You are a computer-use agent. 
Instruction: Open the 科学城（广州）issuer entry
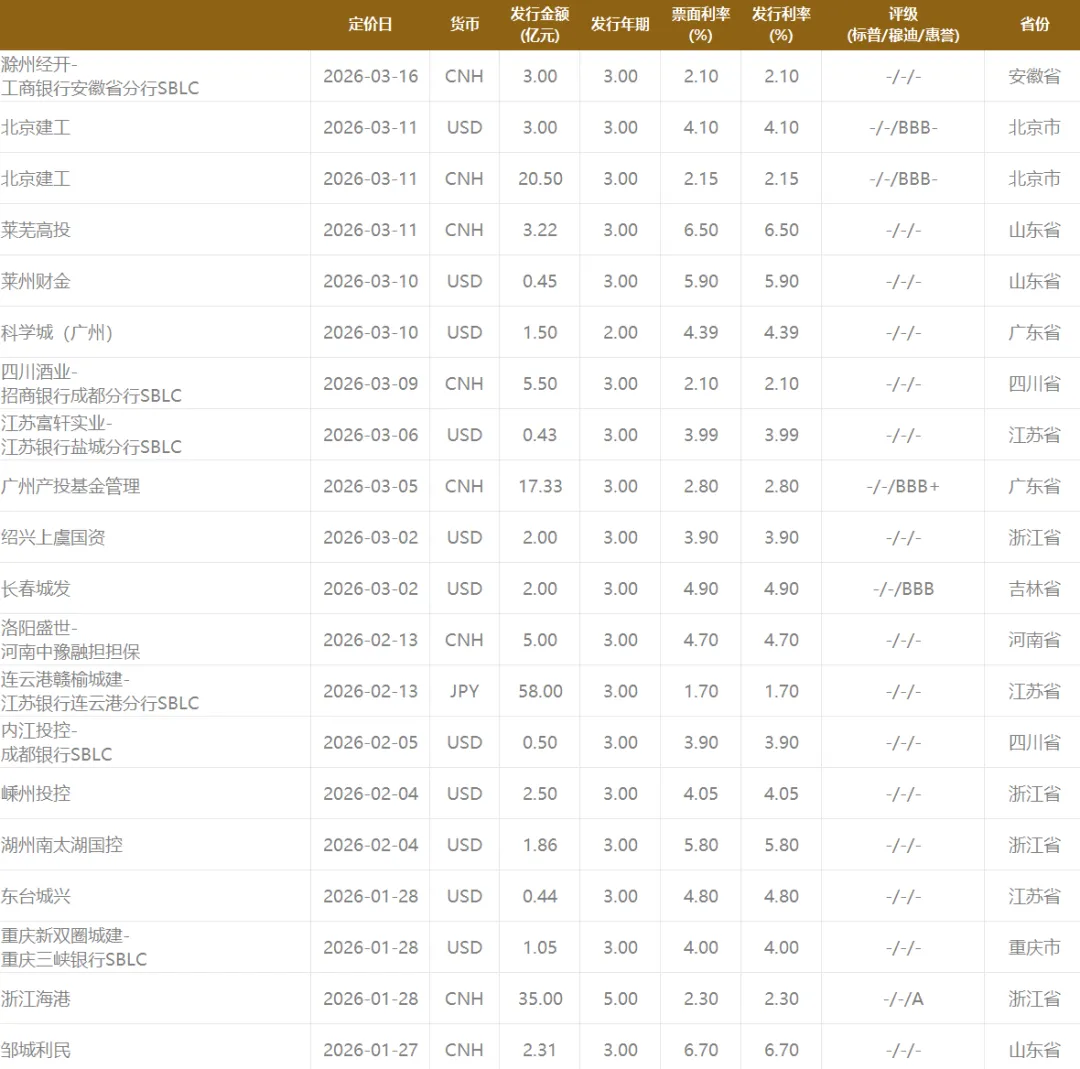tap(60, 332)
